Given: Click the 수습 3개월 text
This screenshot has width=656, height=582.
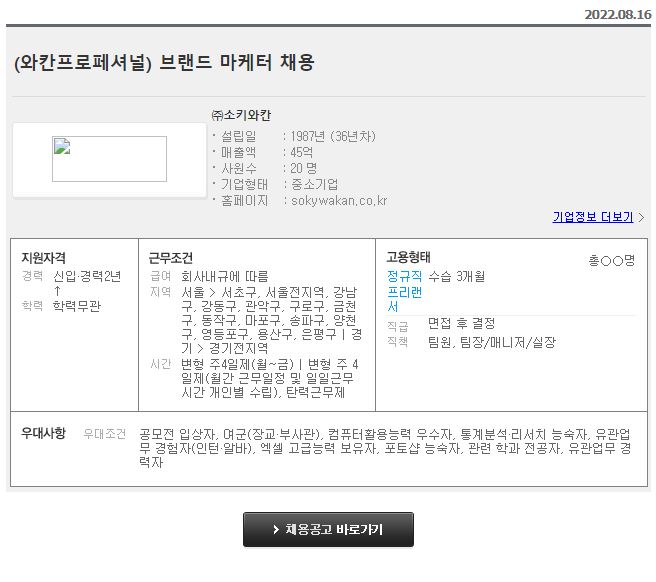Looking at the screenshot, I should point(457,276).
